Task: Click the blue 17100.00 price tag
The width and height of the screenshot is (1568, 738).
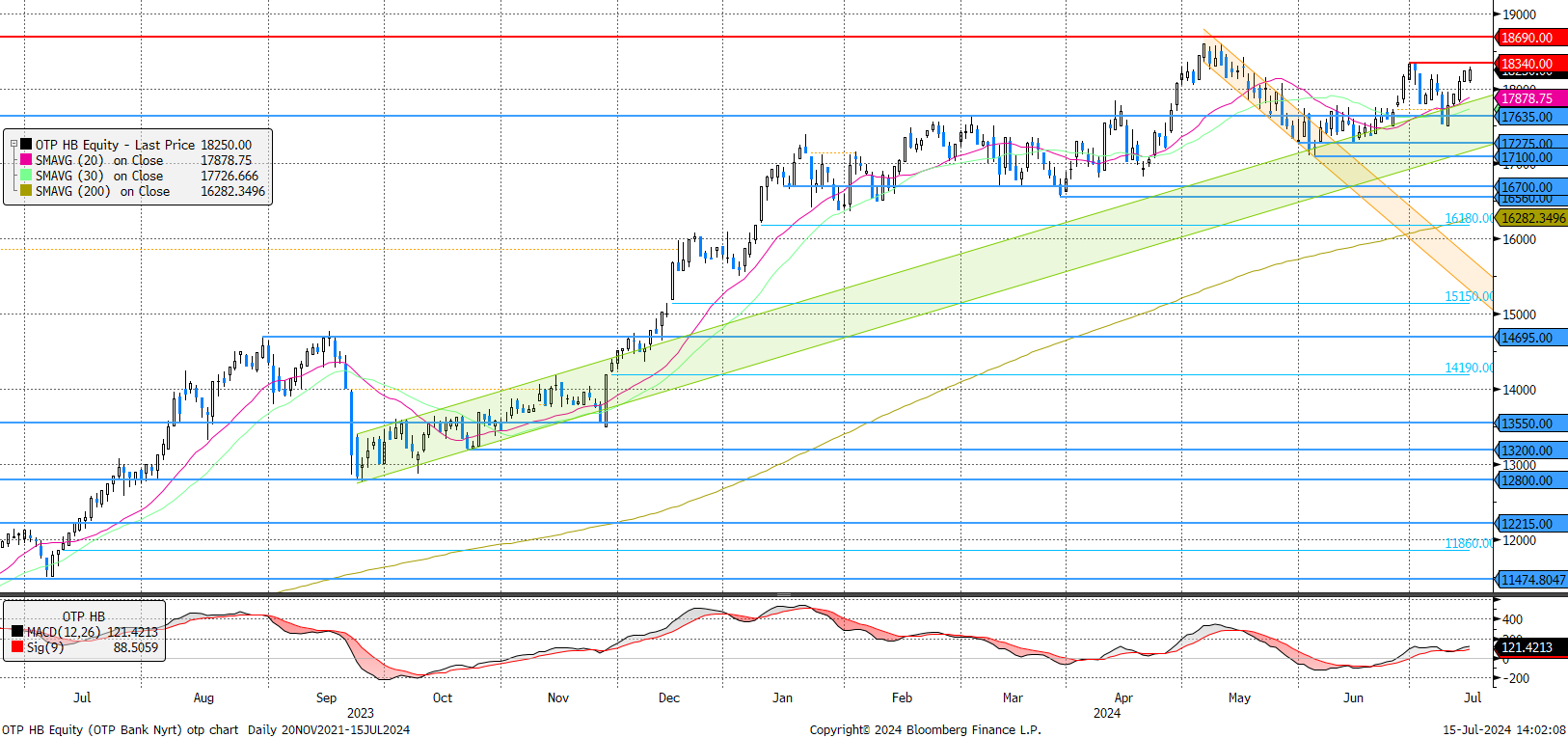Action: [x=1530, y=157]
